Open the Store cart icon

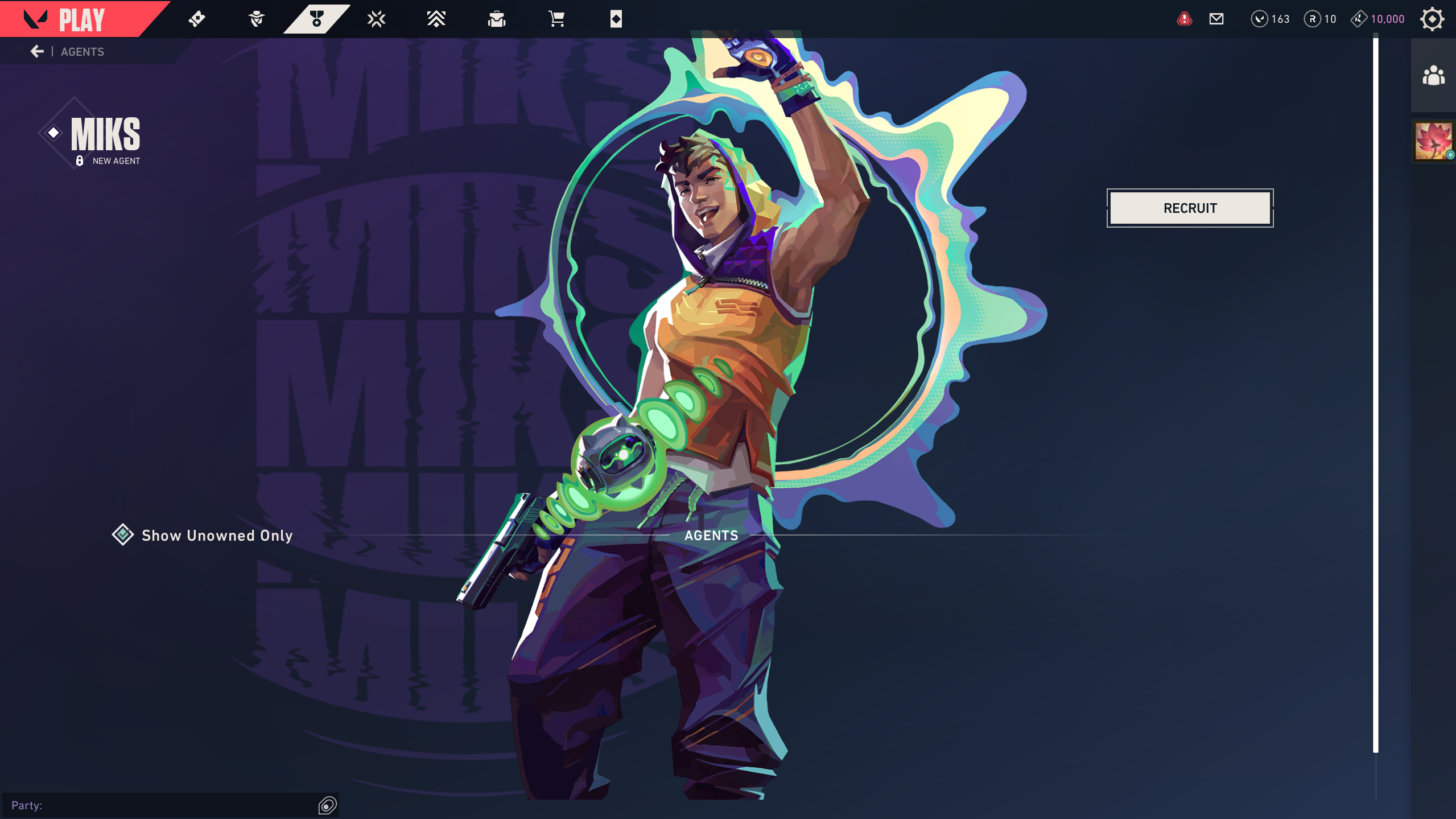click(556, 19)
